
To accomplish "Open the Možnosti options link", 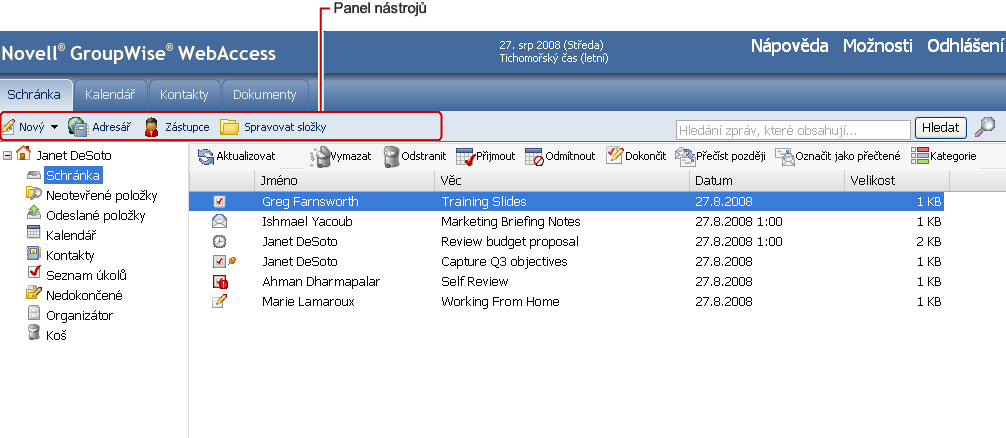I will click(x=878, y=46).
